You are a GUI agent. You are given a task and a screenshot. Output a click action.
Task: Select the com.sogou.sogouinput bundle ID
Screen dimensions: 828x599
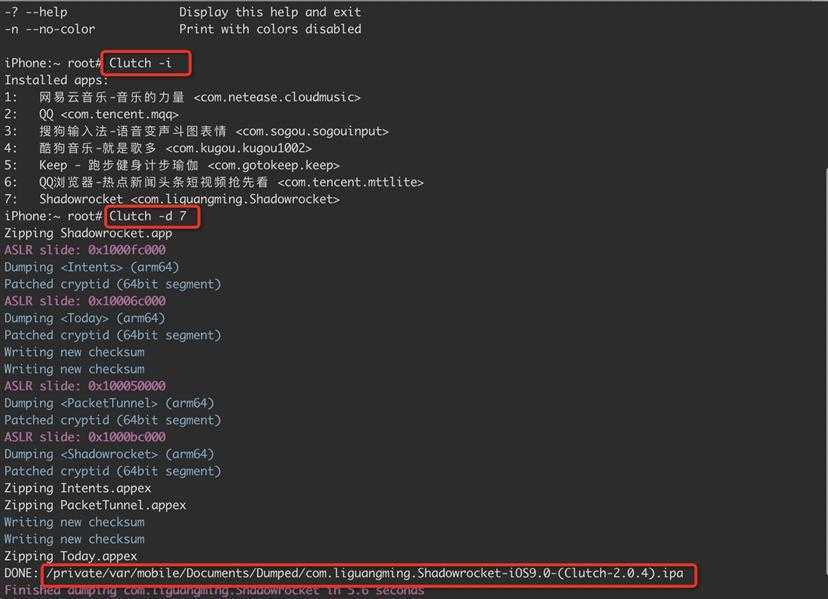point(312,131)
